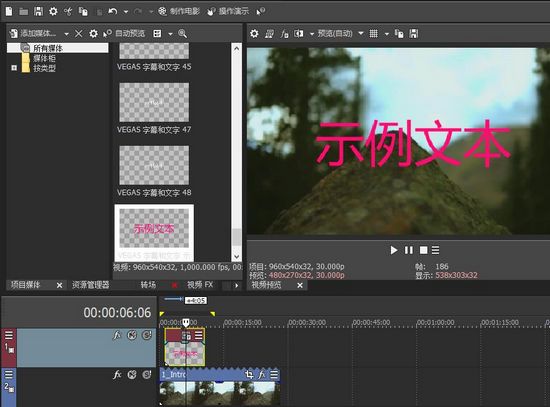Select the VEGAS 字幕和文字 45 thumbnail
The image size is (550, 407).
click(154, 51)
